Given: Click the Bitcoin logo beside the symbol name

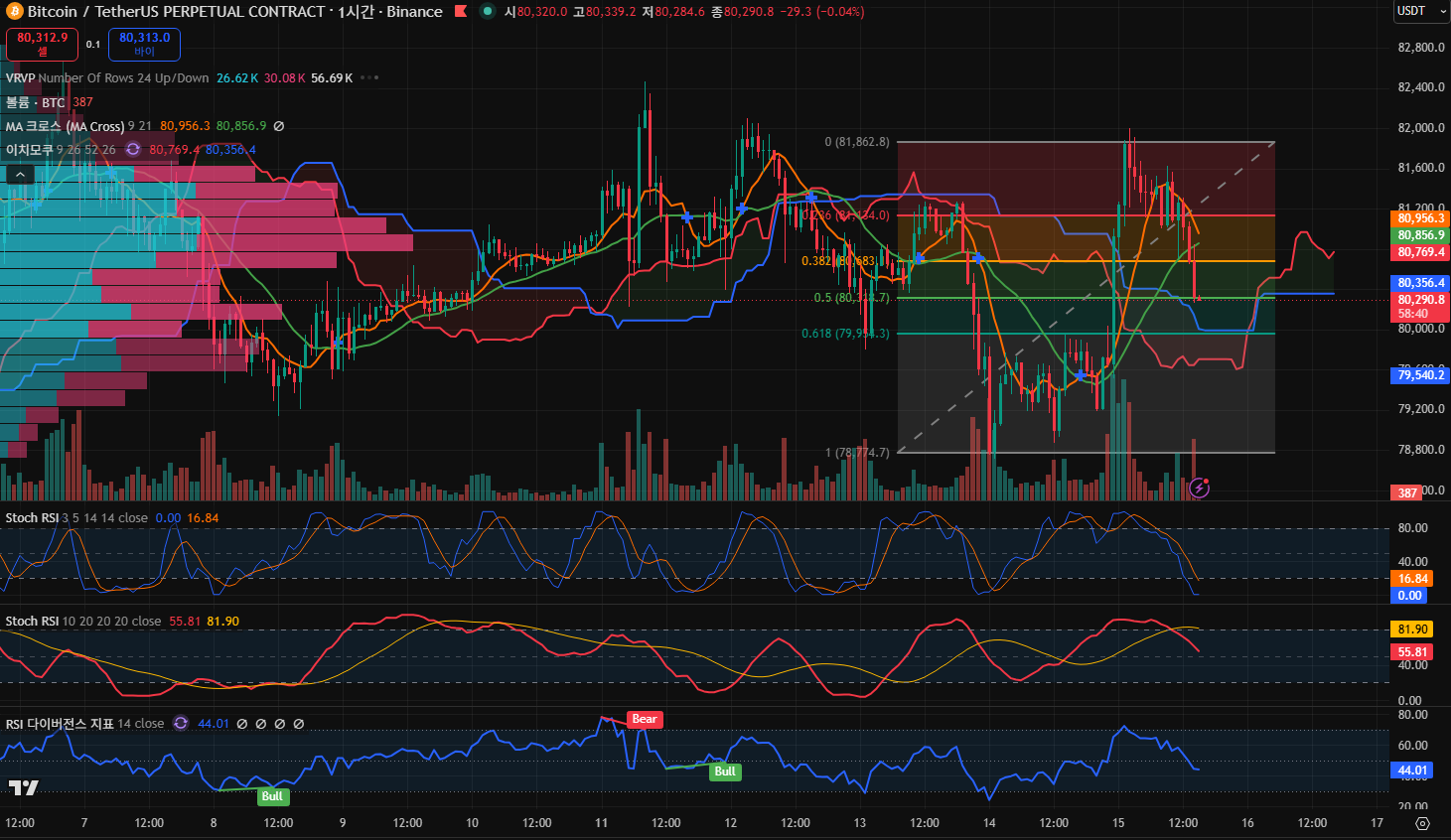Looking at the screenshot, I should [15, 12].
